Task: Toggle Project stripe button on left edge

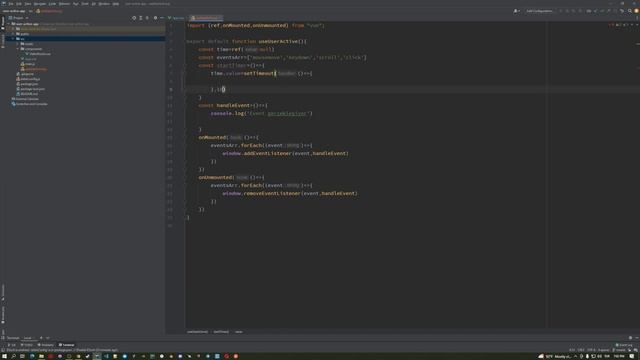Action: 3,23
